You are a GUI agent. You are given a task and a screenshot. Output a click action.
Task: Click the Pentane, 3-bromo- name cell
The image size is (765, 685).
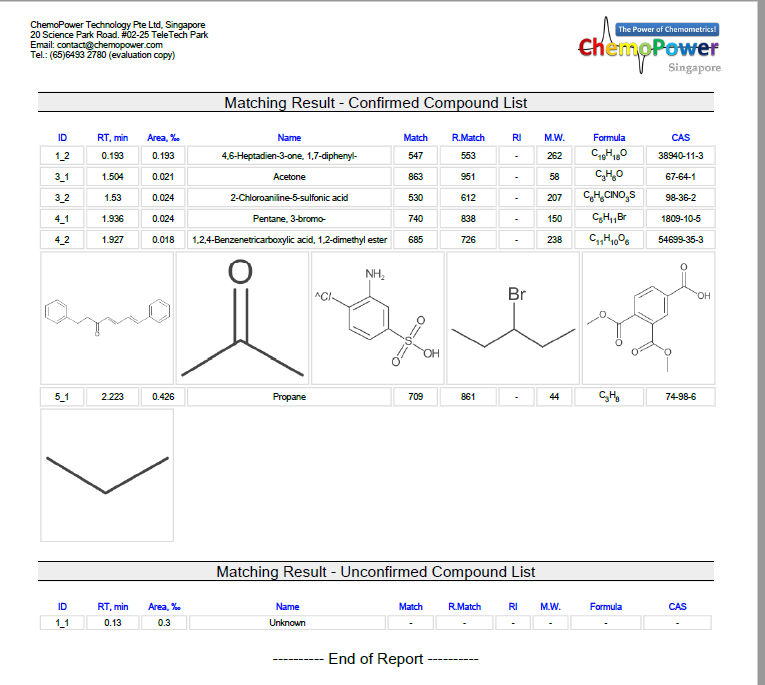pyautogui.click(x=289, y=219)
